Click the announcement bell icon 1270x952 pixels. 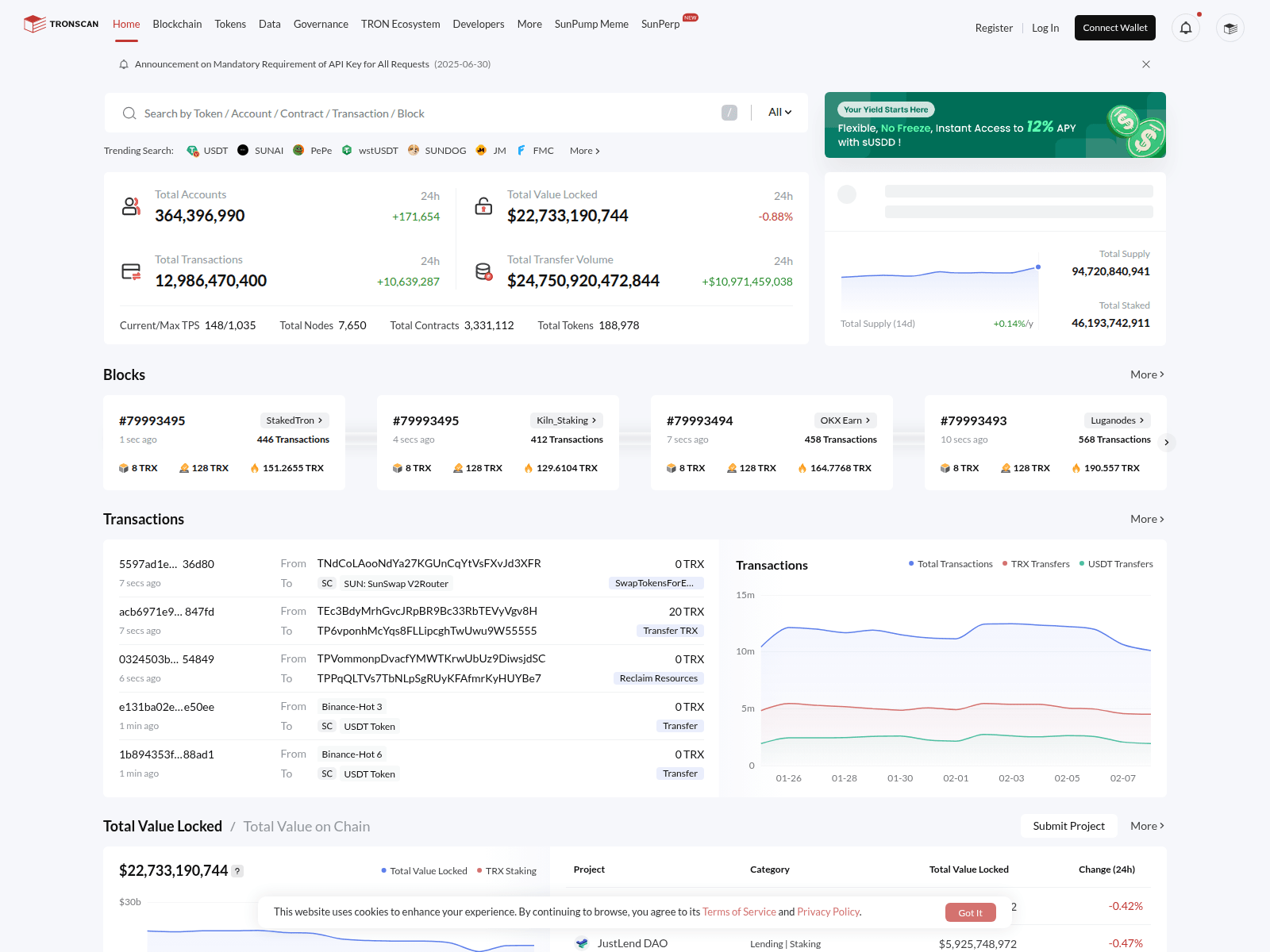click(x=124, y=64)
